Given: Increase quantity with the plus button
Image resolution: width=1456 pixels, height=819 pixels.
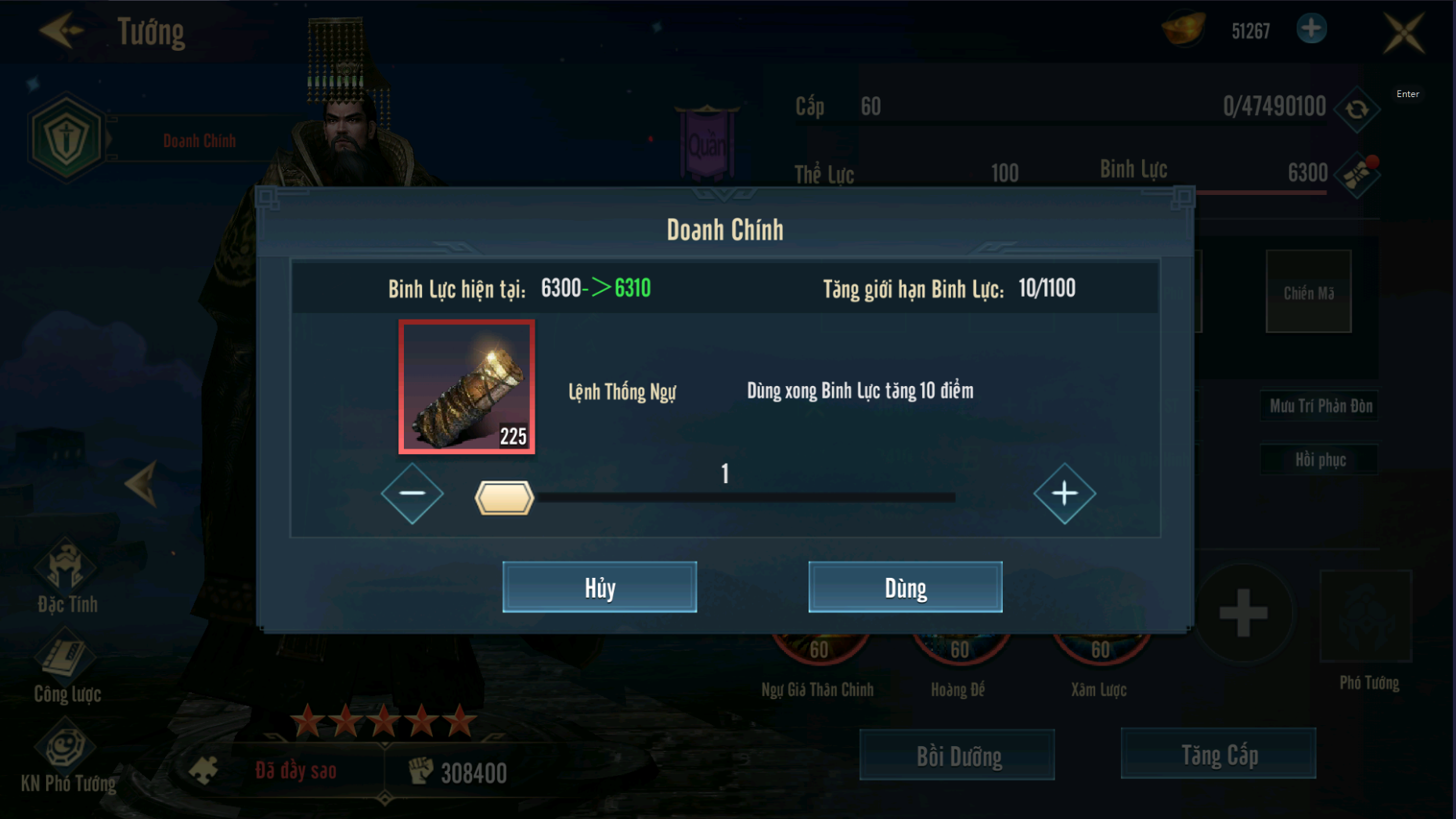Looking at the screenshot, I should pos(1065,493).
